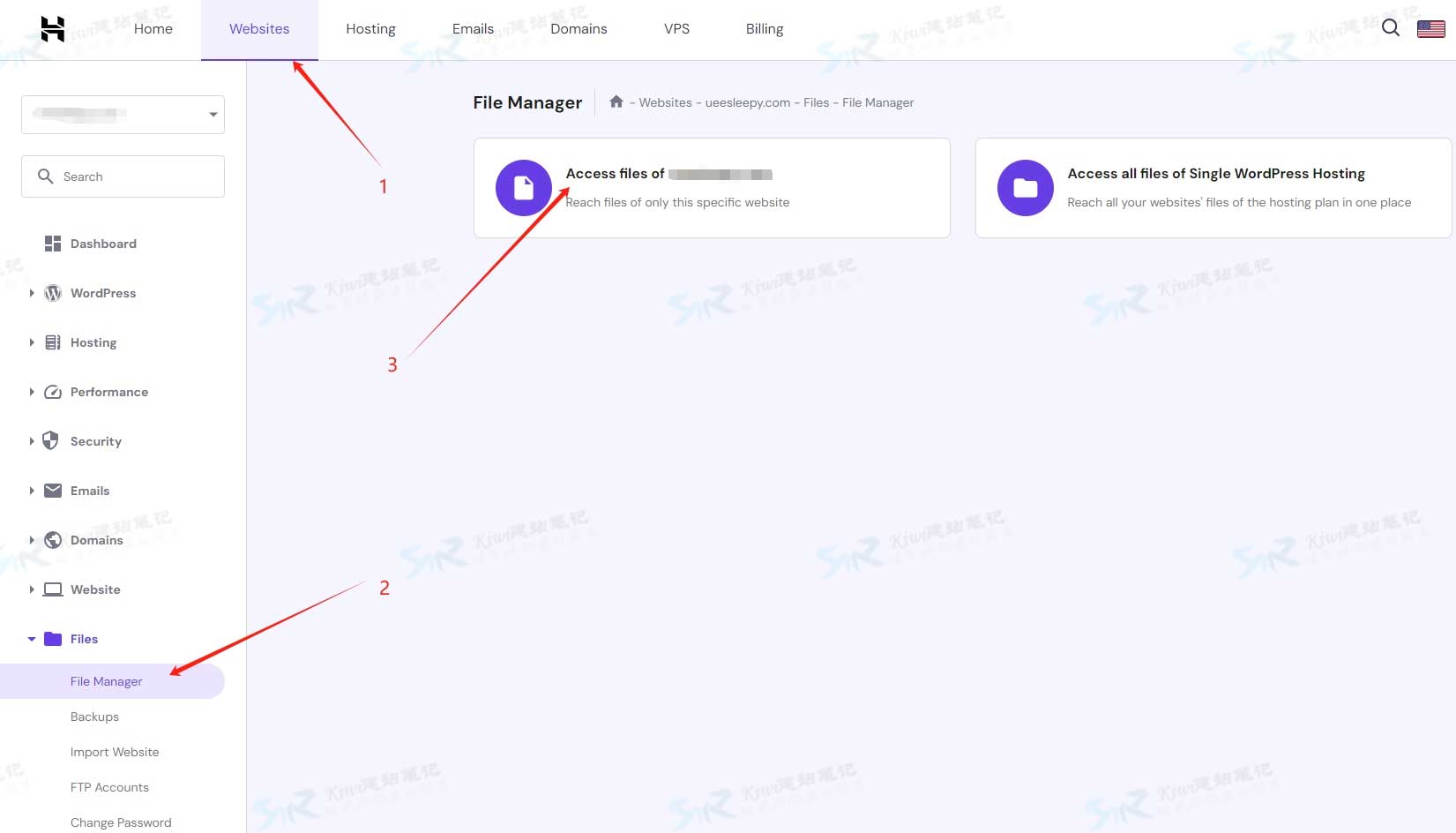Open Access all files of Single WordPress Hosting card
1456x833 pixels.
pos(1213,188)
